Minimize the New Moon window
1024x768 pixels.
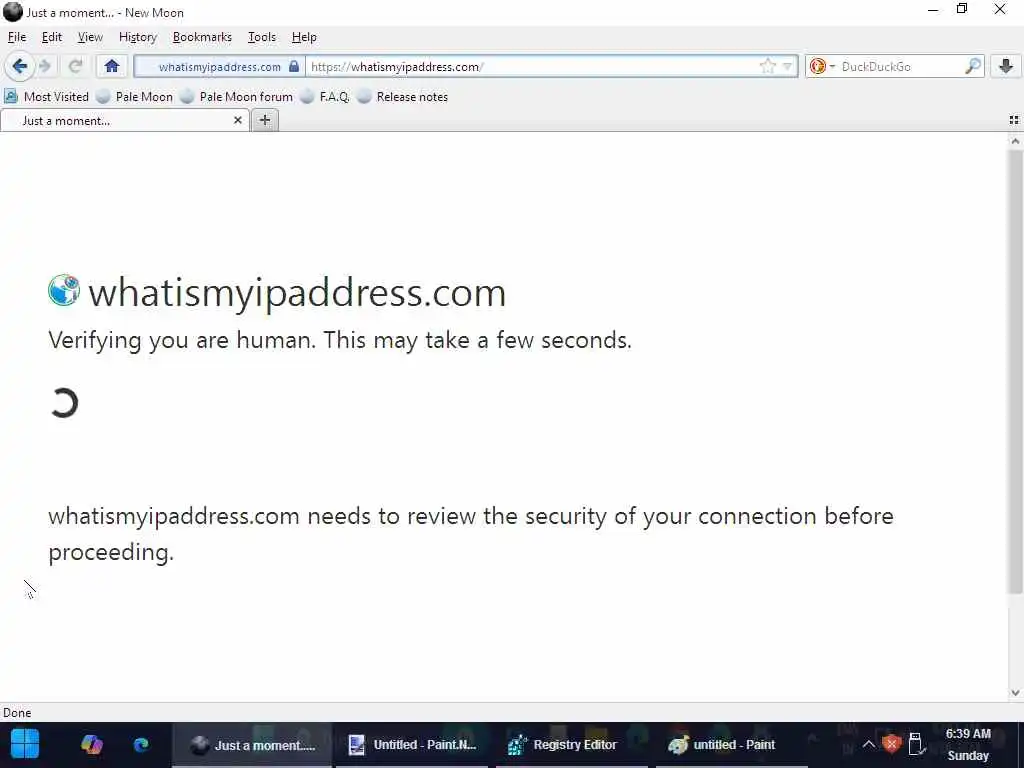point(933,10)
